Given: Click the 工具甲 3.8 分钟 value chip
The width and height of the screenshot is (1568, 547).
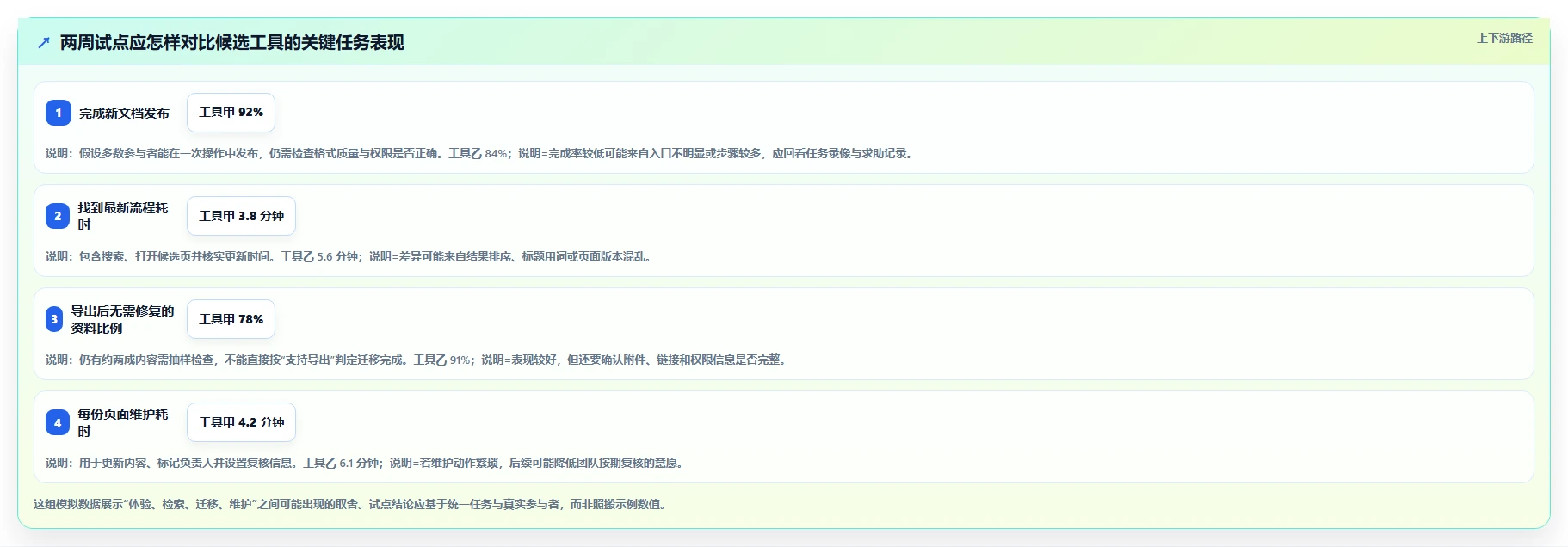Looking at the screenshot, I should (241, 216).
